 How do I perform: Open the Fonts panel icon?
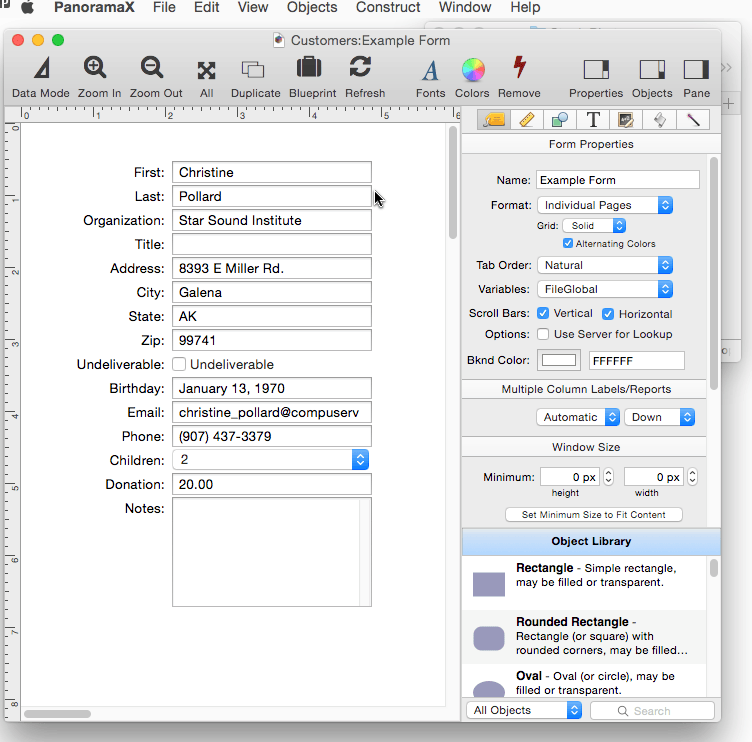[x=430, y=77]
